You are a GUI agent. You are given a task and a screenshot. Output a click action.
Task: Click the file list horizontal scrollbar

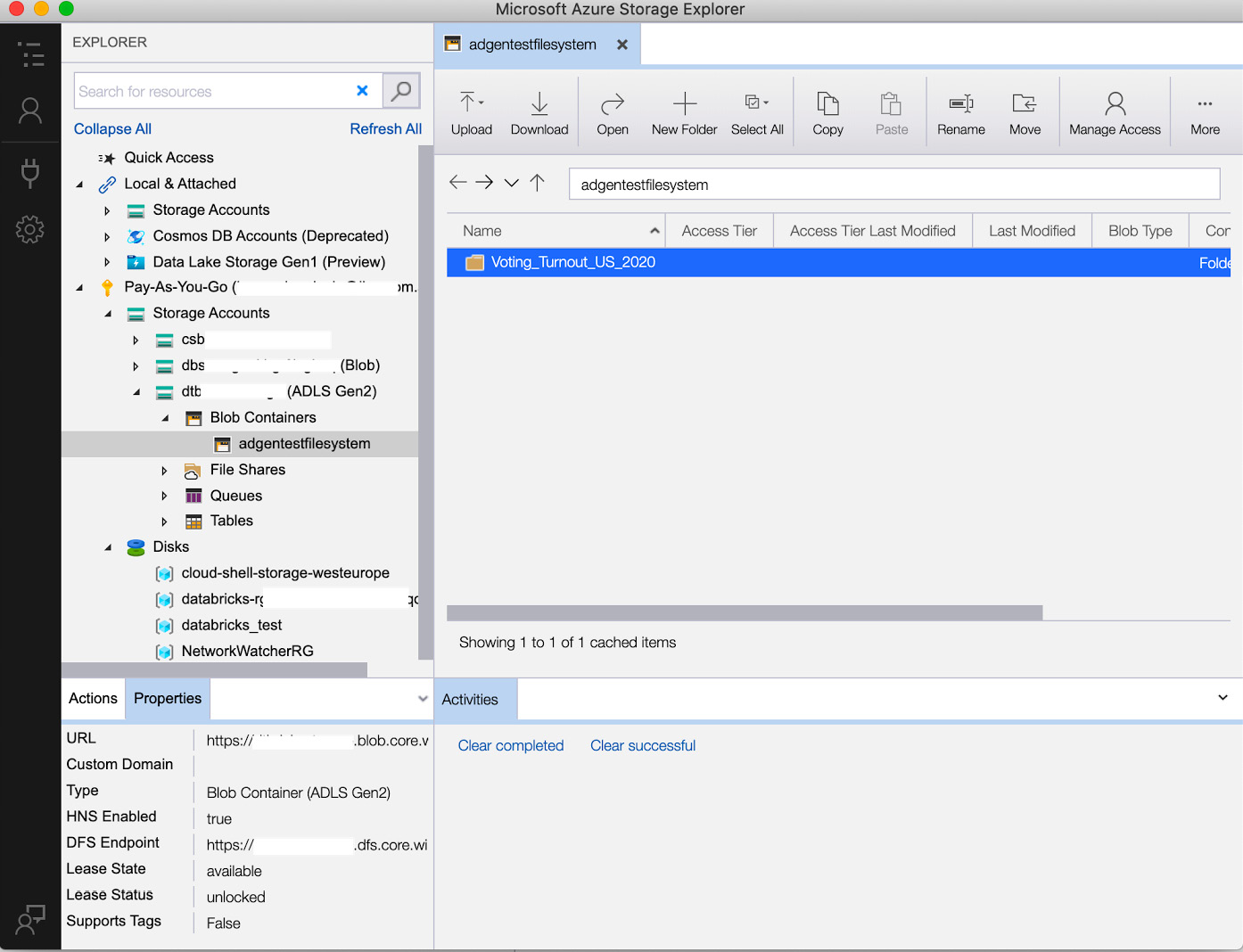click(745, 612)
